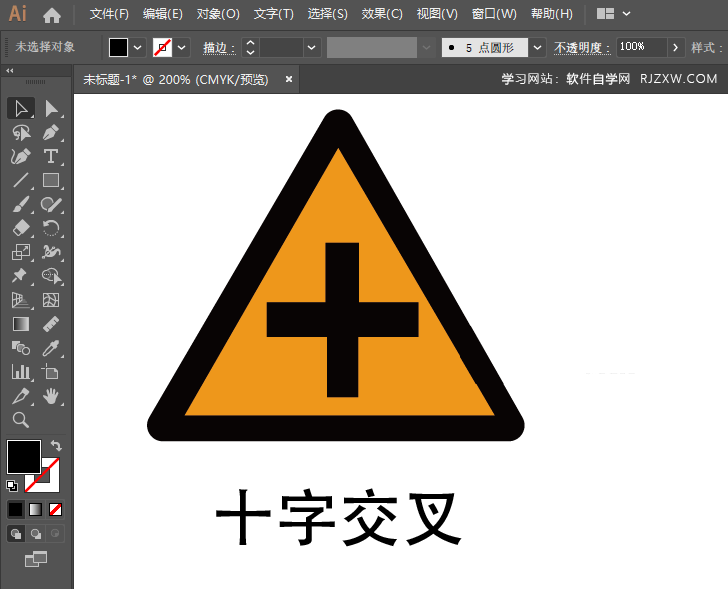Select the Eraser tool
728x589 pixels.
pyautogui.click(x=20, y=228)
